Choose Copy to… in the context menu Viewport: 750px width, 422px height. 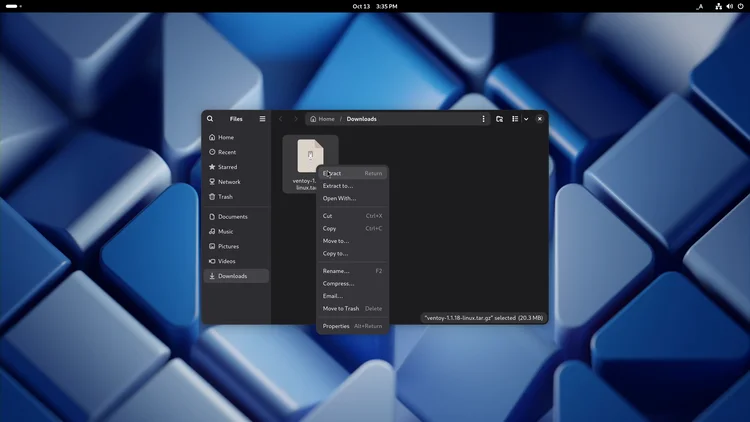tap(353, 254)
